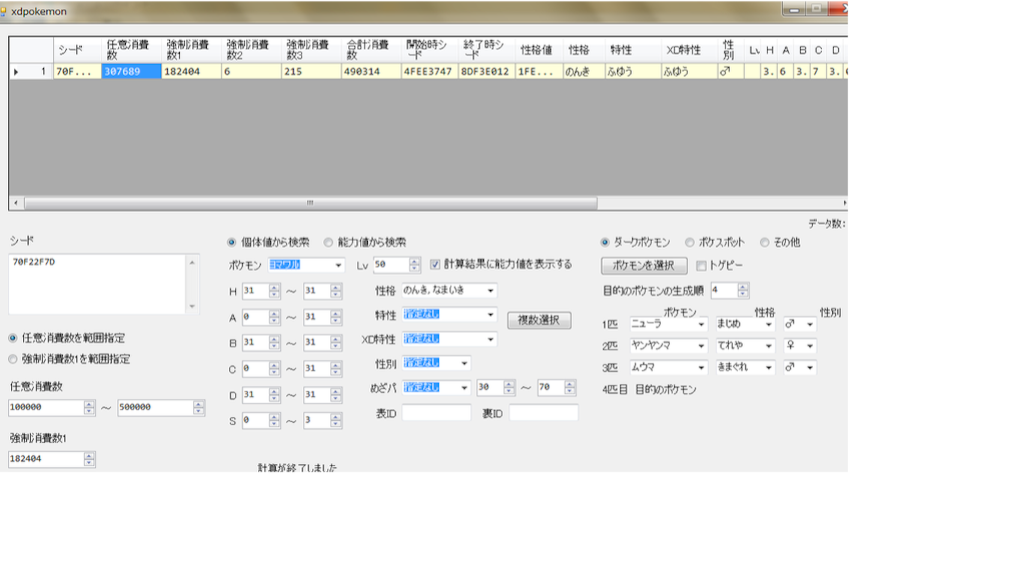Click the H minimum IV field
1024x576 pixels.
tap(255, 291)
